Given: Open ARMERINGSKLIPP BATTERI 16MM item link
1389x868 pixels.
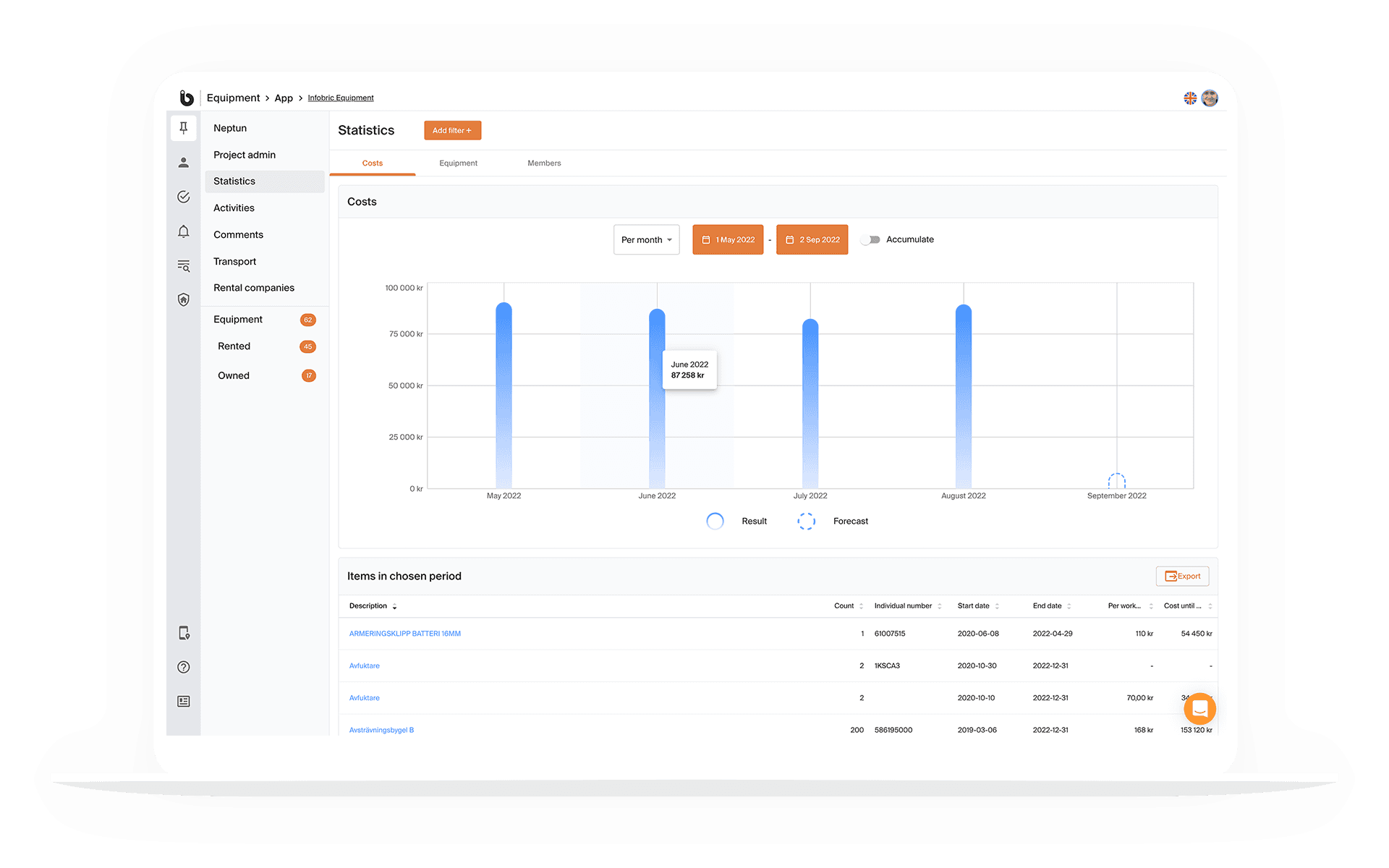Looking at the screenshot, I should point(404,634).
